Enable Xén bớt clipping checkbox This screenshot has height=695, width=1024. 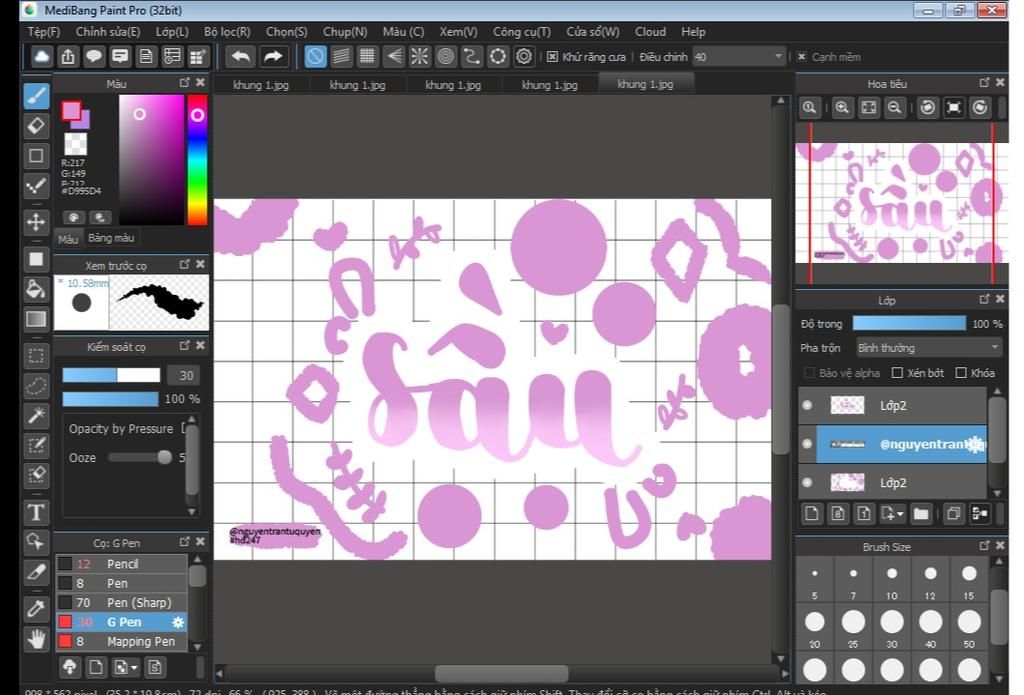[x=897, y=372]
